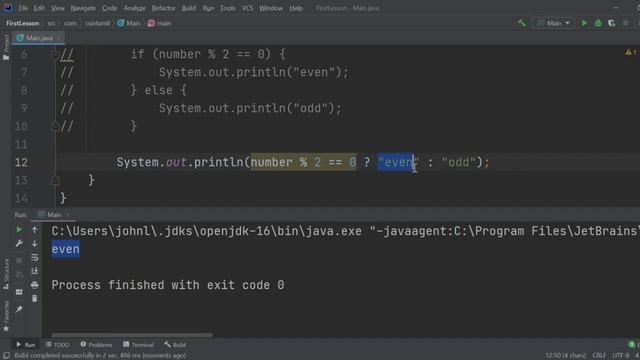Clear console with trash icon
Viewport: 640px width, 360px height.
click(35, 299)
